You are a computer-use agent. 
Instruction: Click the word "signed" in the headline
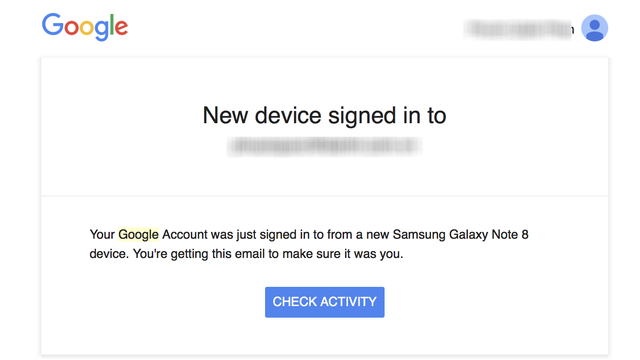(362, 116)
